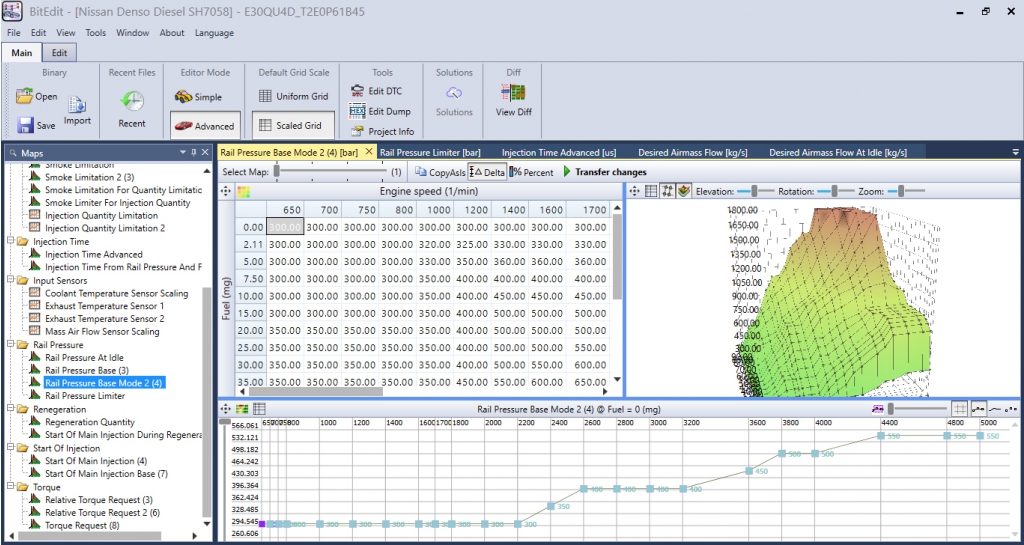The image size is (1024, 545).
Task: Click surface color icon in 3D toolbar
Action: (684, 191)
